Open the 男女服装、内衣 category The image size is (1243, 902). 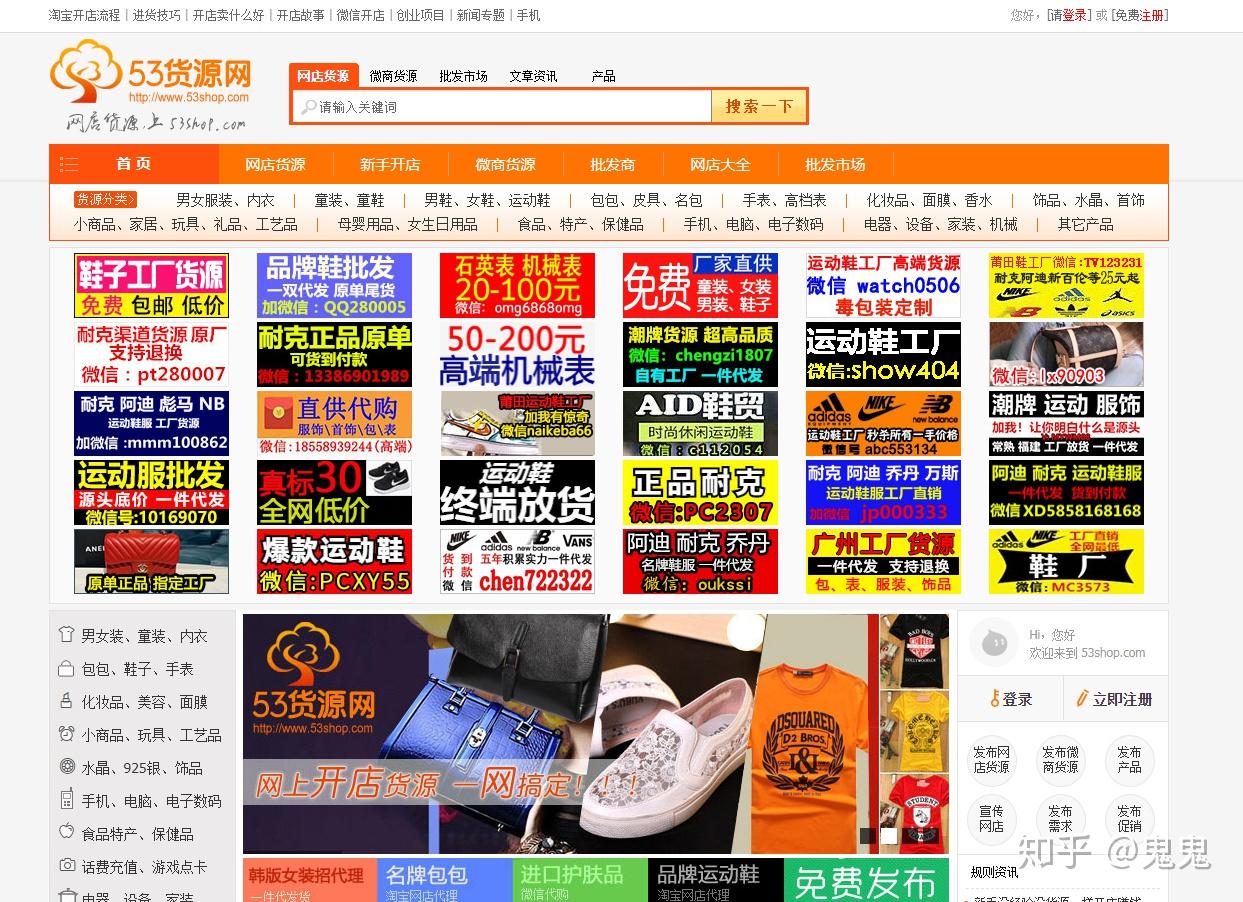coord(225,200)
